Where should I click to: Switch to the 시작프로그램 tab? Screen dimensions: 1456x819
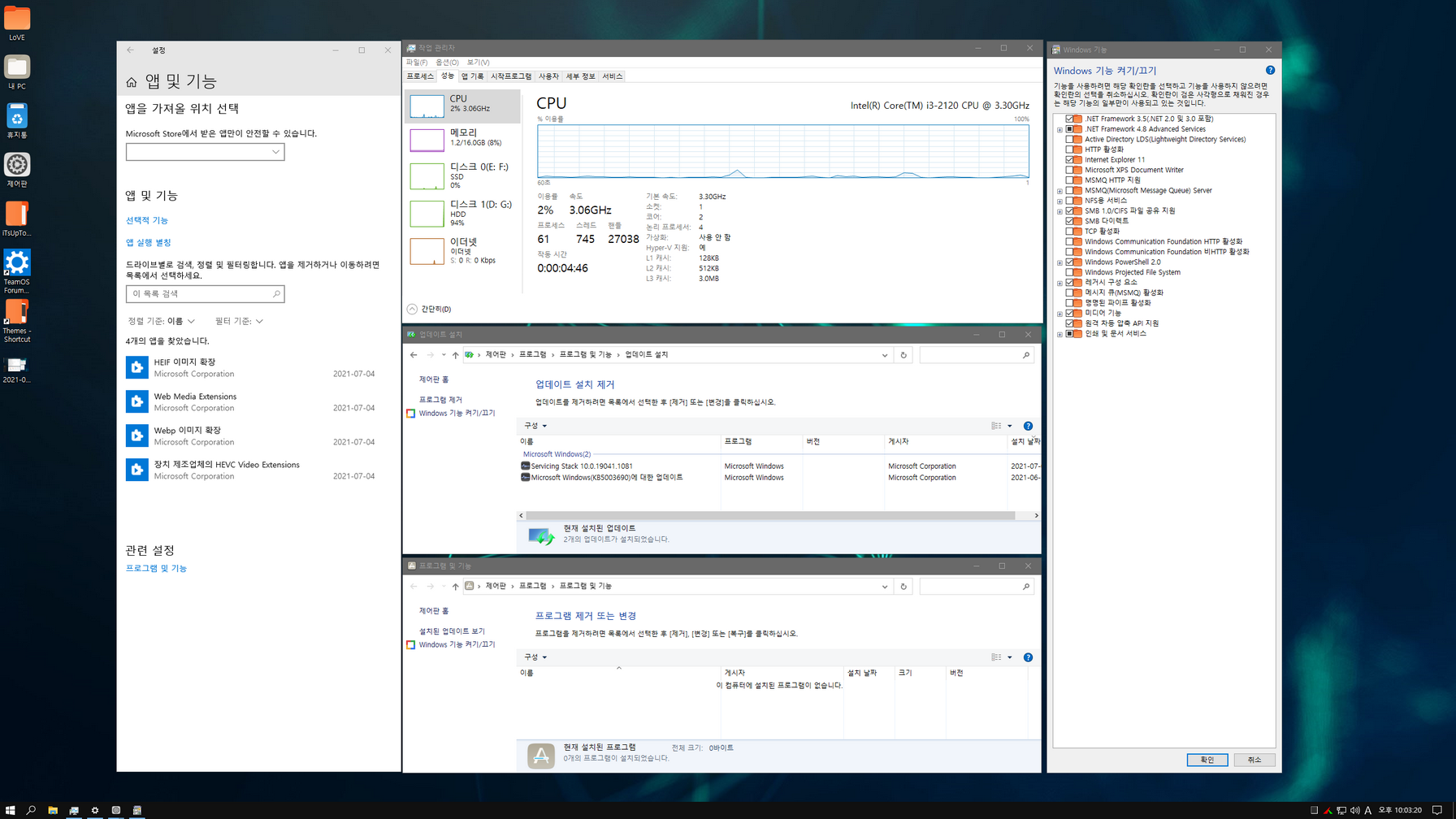click(x=511, y=76)
